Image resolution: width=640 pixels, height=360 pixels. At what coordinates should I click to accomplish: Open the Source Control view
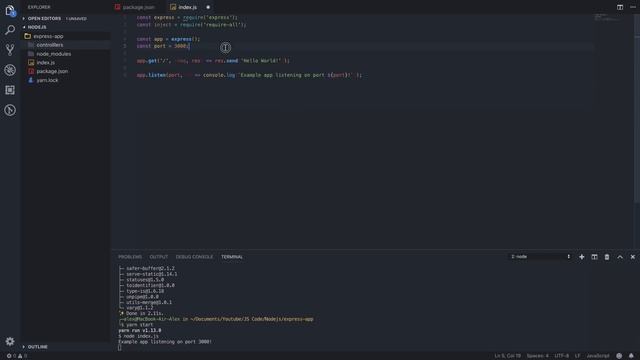[x=10, y=50]
